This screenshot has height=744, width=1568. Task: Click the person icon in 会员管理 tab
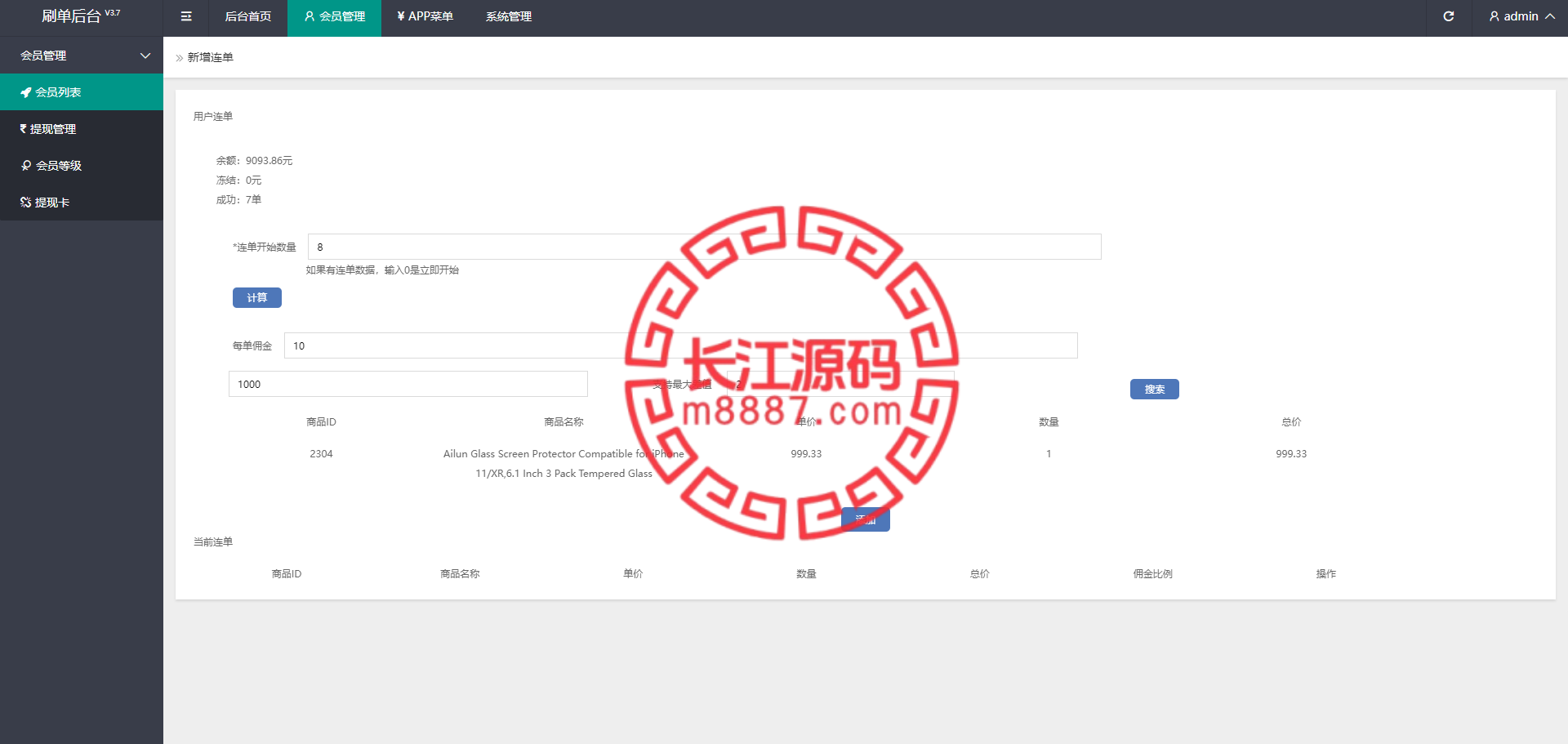(310, 16)
